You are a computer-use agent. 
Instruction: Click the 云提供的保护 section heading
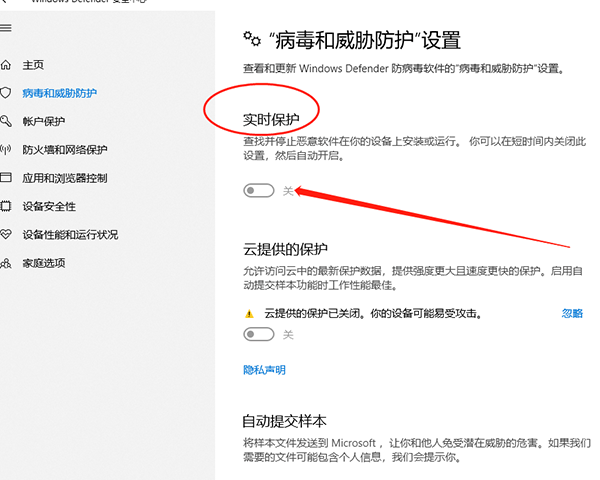[286, 249]
